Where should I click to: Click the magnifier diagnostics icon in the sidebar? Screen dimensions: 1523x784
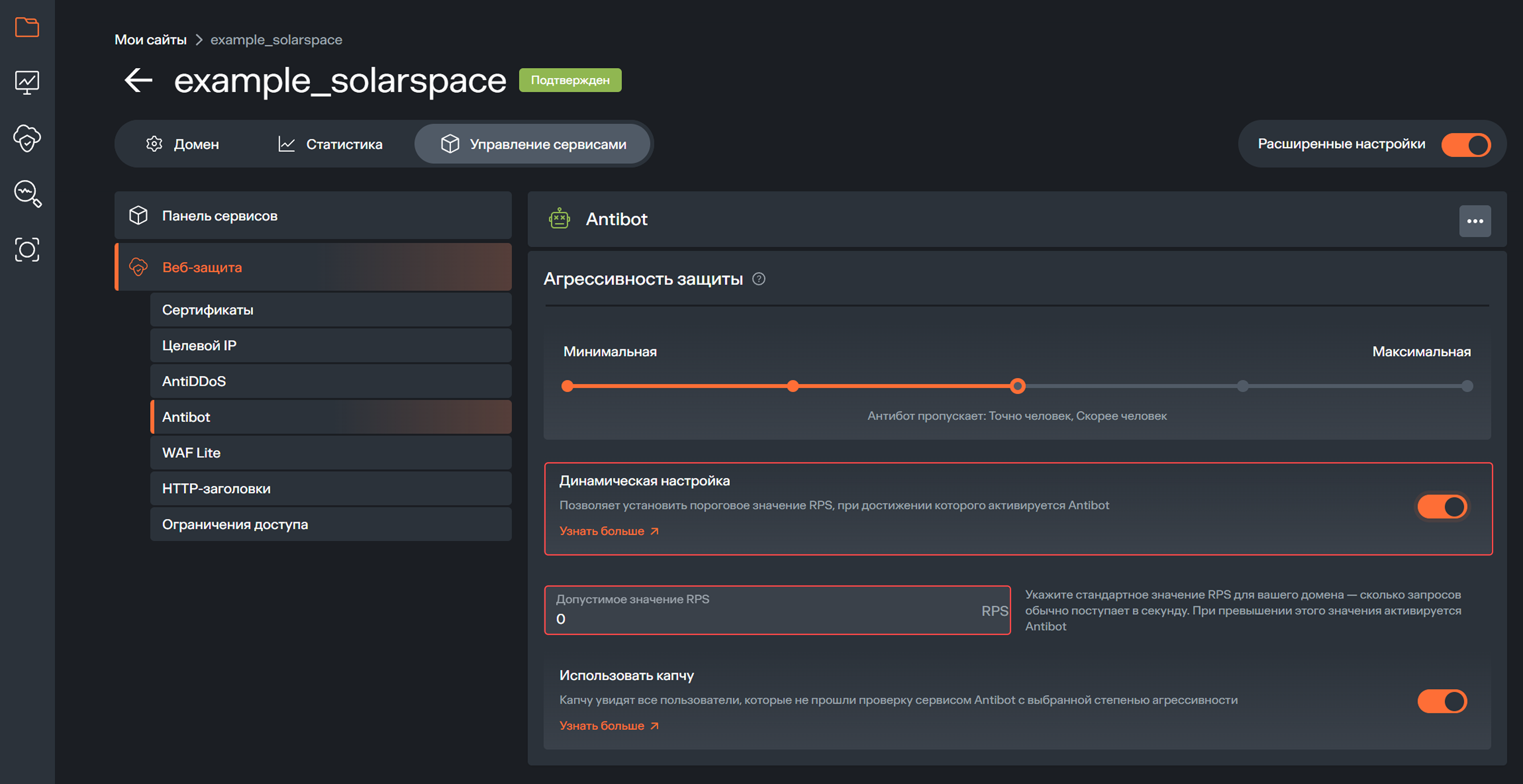26,194
